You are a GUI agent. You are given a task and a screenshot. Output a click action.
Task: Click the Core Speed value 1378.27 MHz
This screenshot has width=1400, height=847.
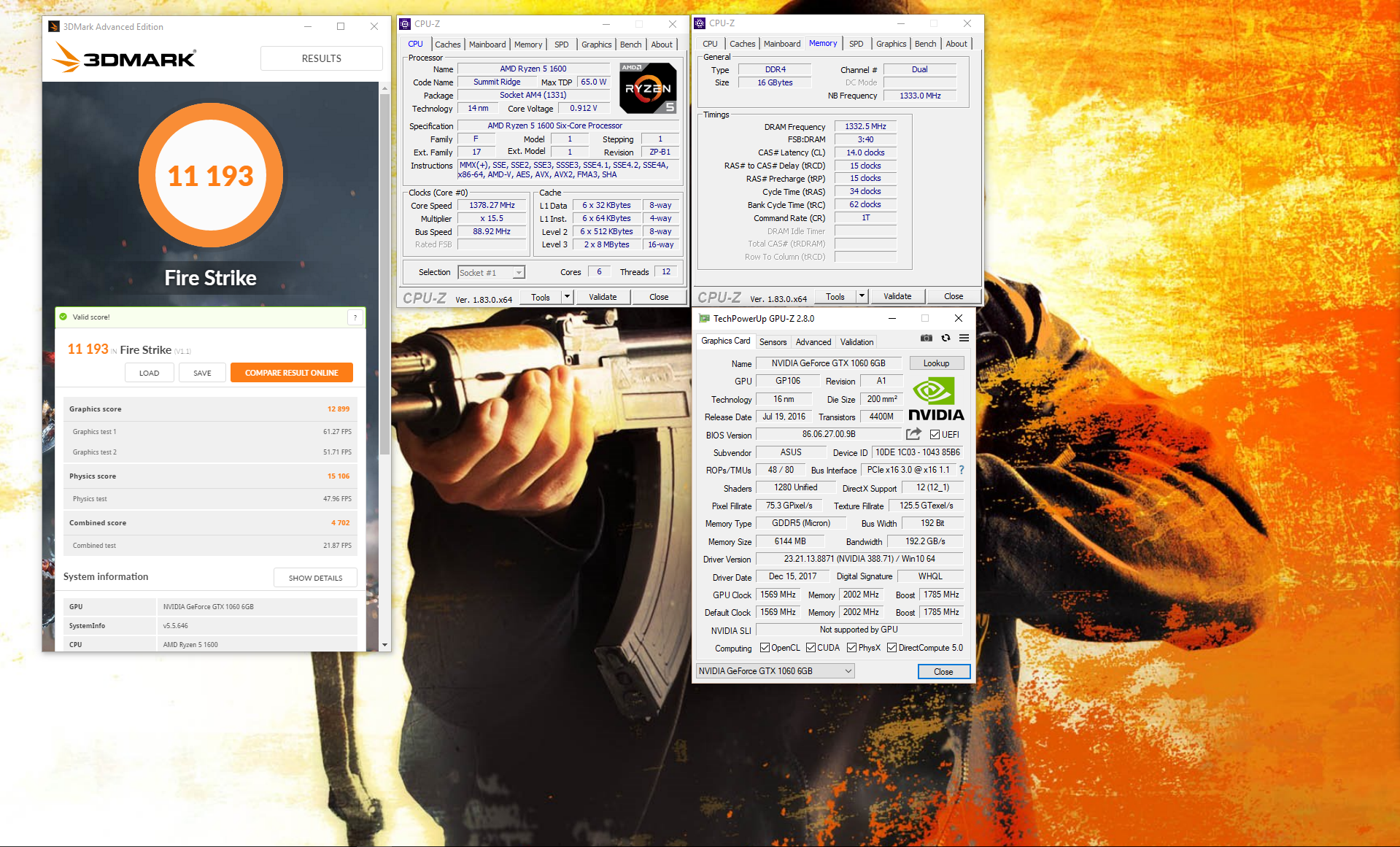492,206
